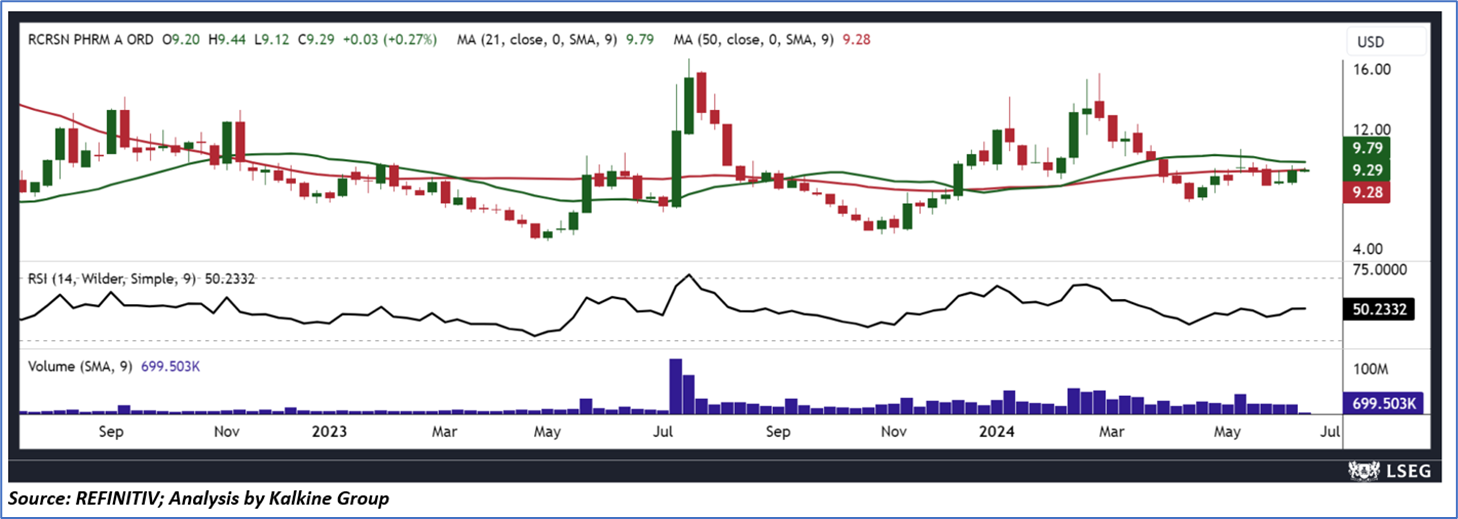Image resolution: width=1458 pixels, height=519 pixels.
Task: Click the USD currency button
Action: point(1385,41)
